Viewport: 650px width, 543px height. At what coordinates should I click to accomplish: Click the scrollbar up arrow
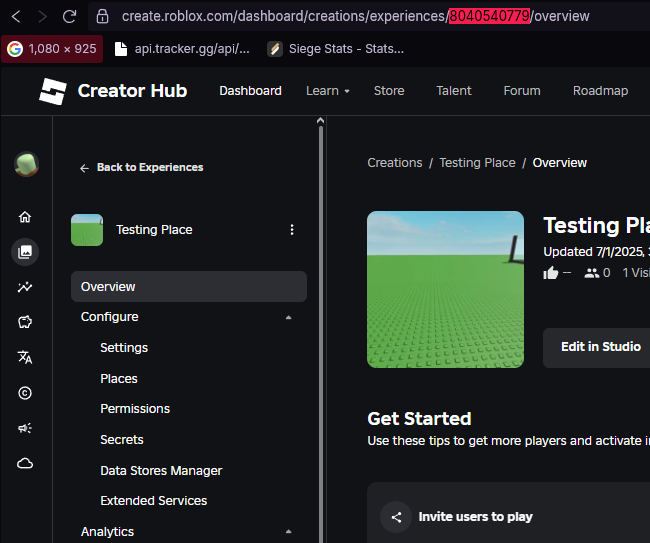(x=320, y=121)
